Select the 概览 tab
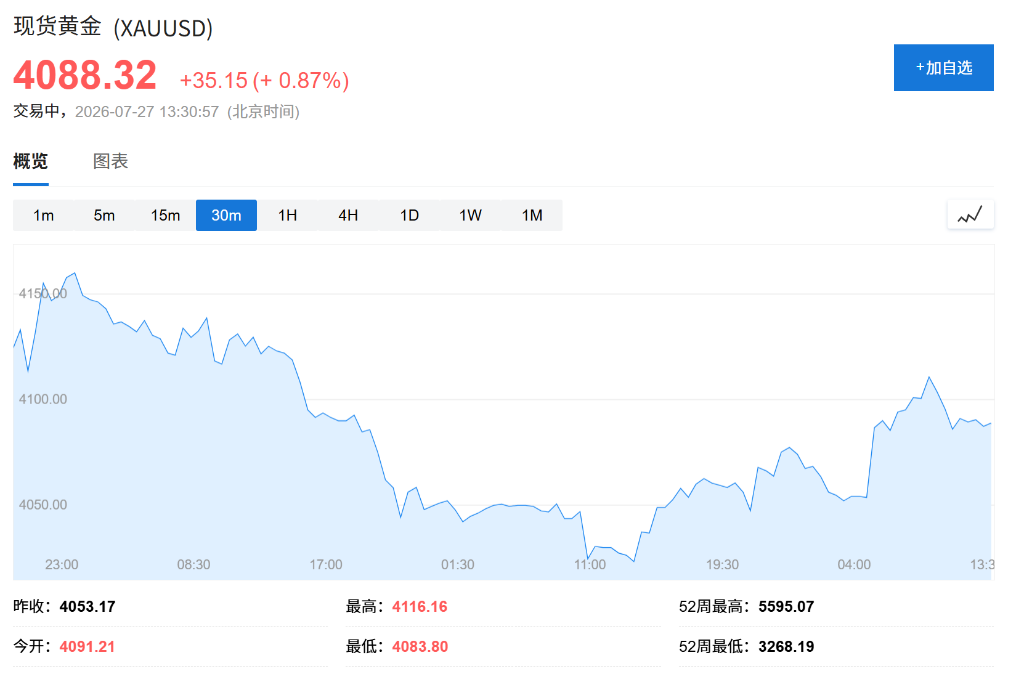The image size is (1024, 677). coord(31,161)
